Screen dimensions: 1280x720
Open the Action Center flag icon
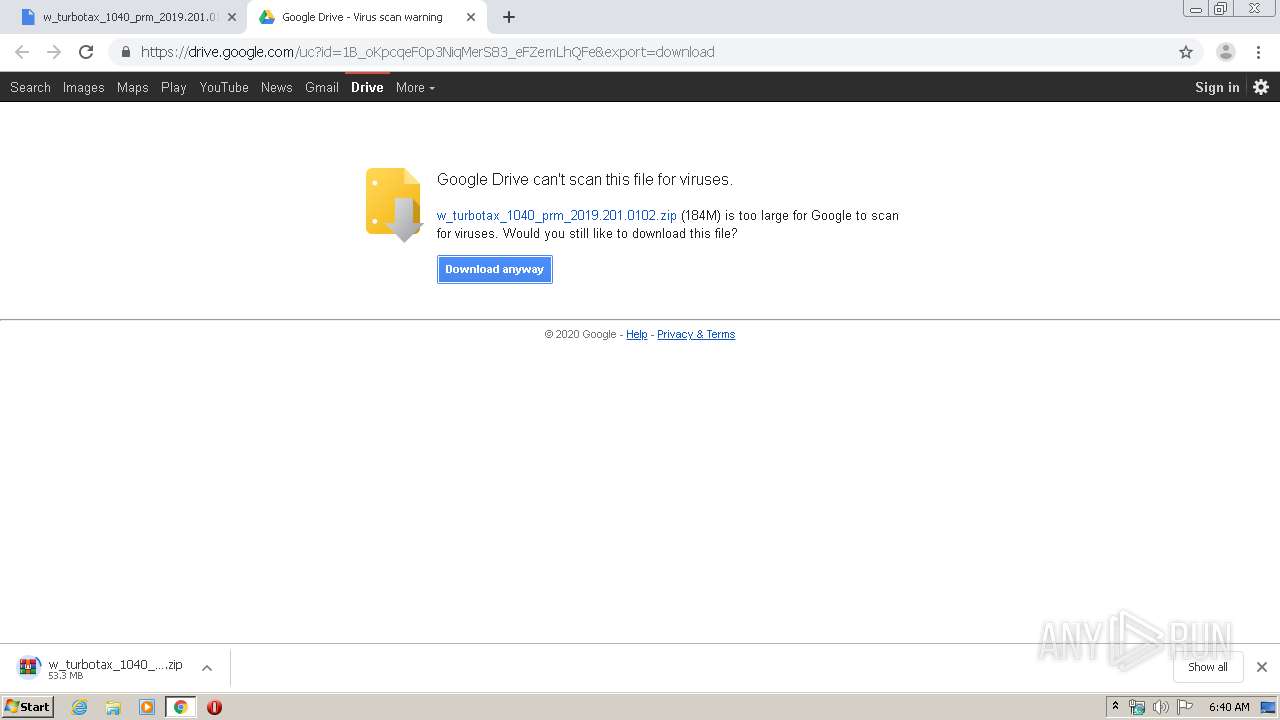pos(1185,707)
